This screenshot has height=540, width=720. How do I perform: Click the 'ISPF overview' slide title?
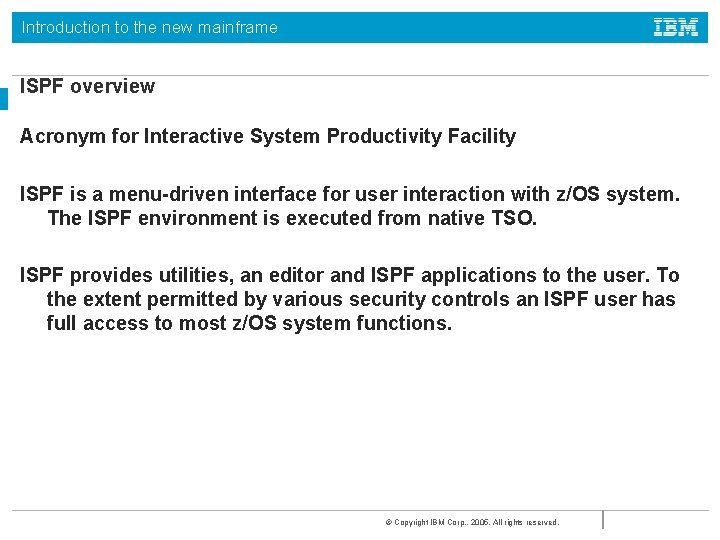[x=87, y=86]
